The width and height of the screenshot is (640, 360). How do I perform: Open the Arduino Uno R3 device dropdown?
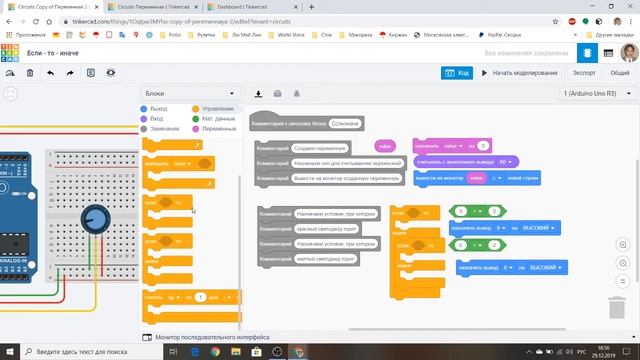(x=597, y=93)
